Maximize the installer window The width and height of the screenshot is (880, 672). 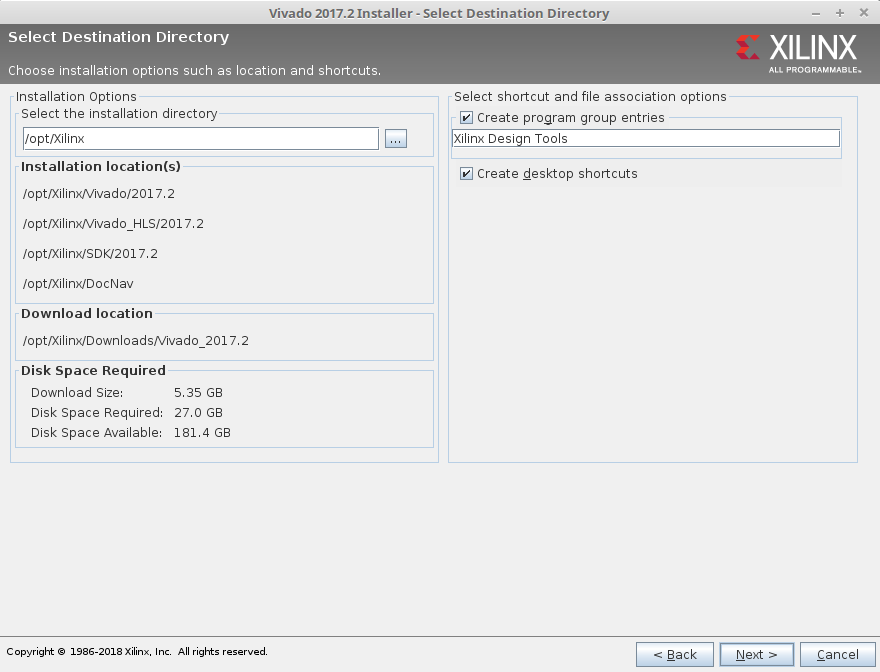point(840,13)
